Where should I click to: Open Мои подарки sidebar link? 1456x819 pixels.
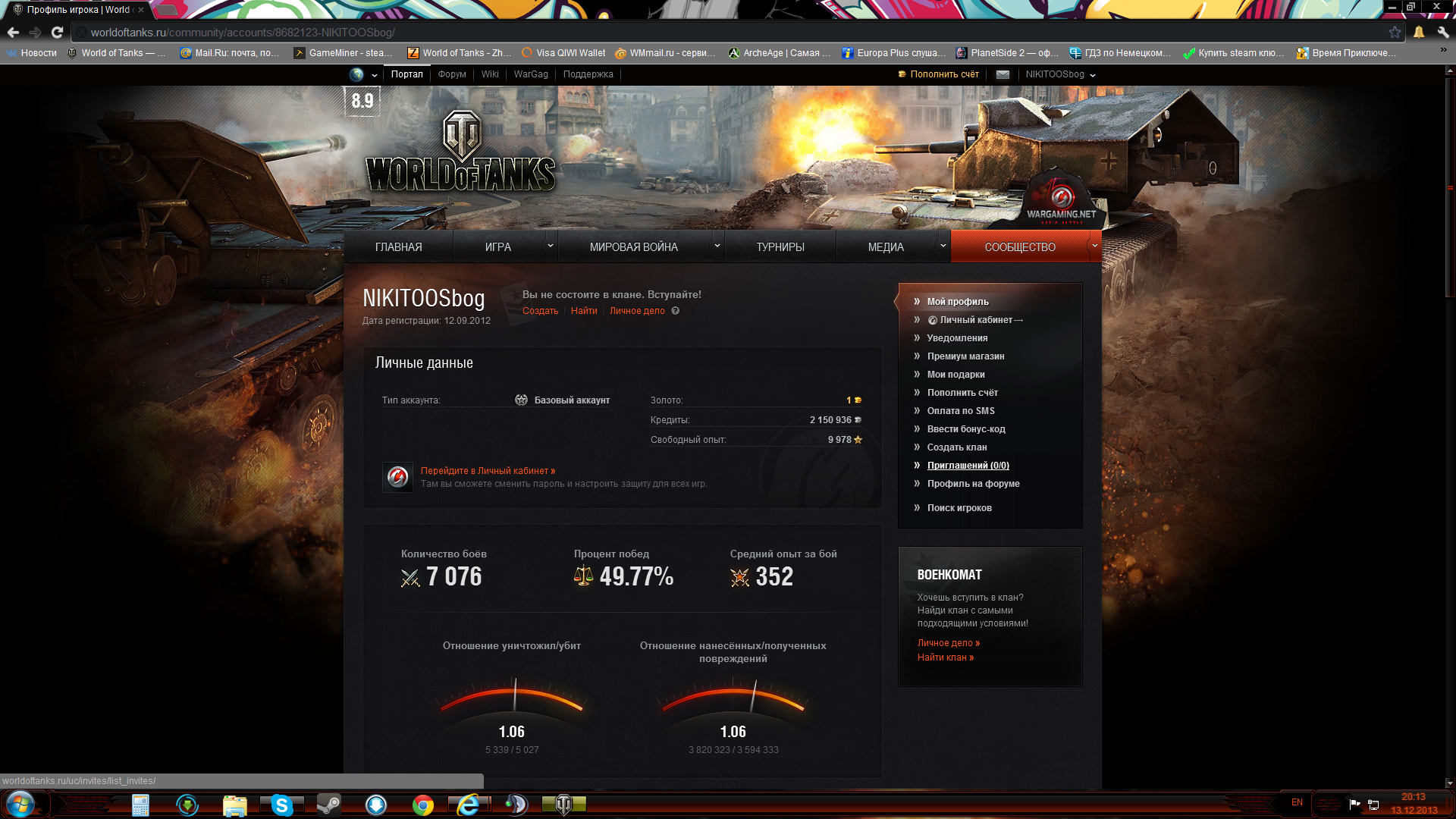pyautogui.click(x=955, y=375)
